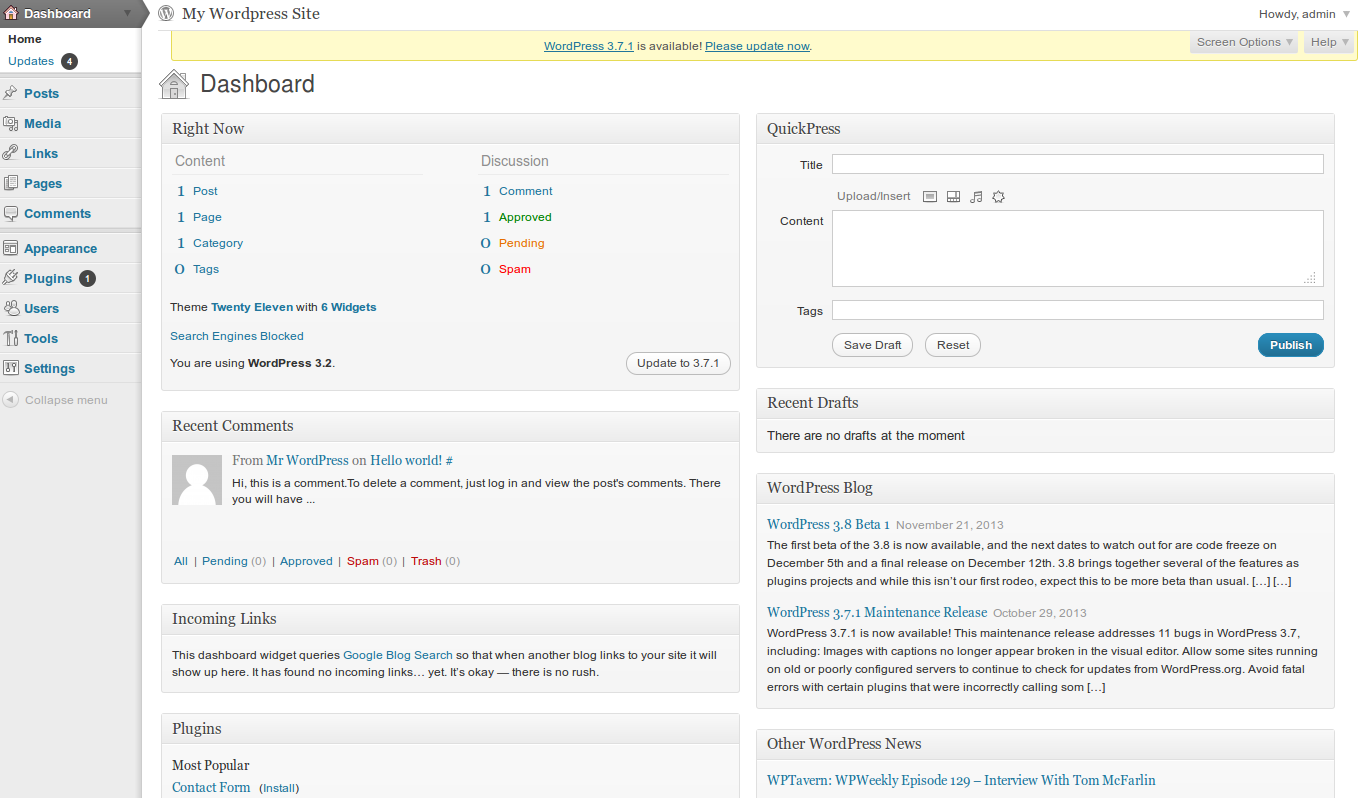
Task: Click the pushpin icon next to Posts
Action: 11,93
